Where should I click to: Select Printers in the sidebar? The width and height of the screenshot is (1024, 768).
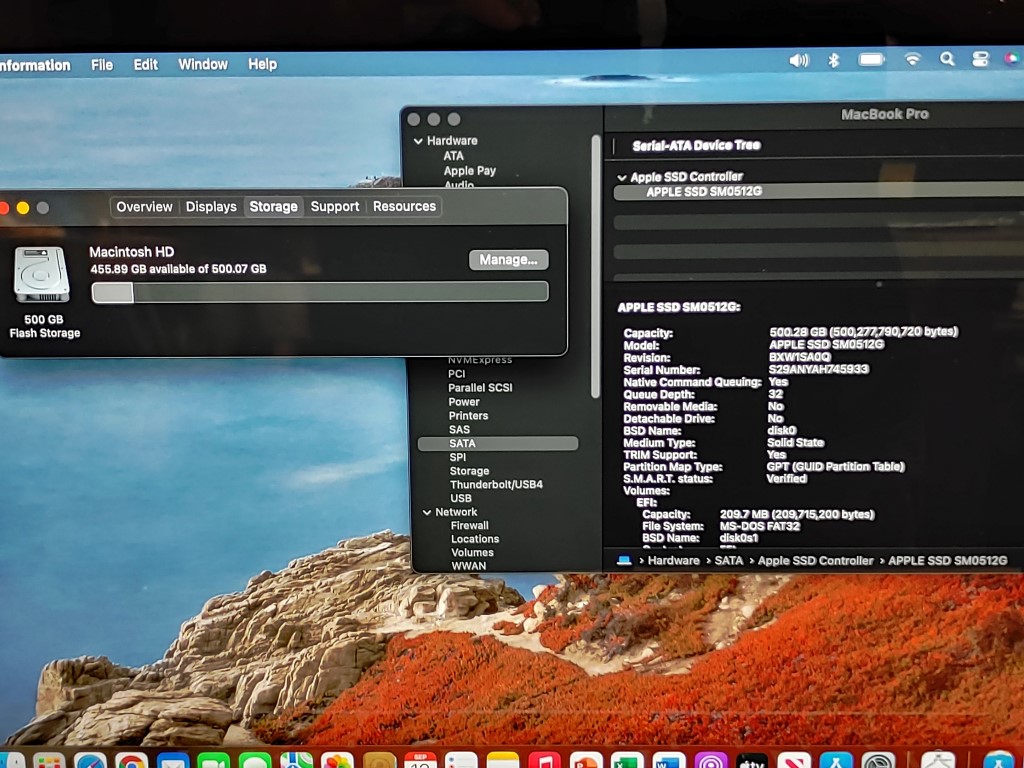pyautogui.click(x=468, y=416)
